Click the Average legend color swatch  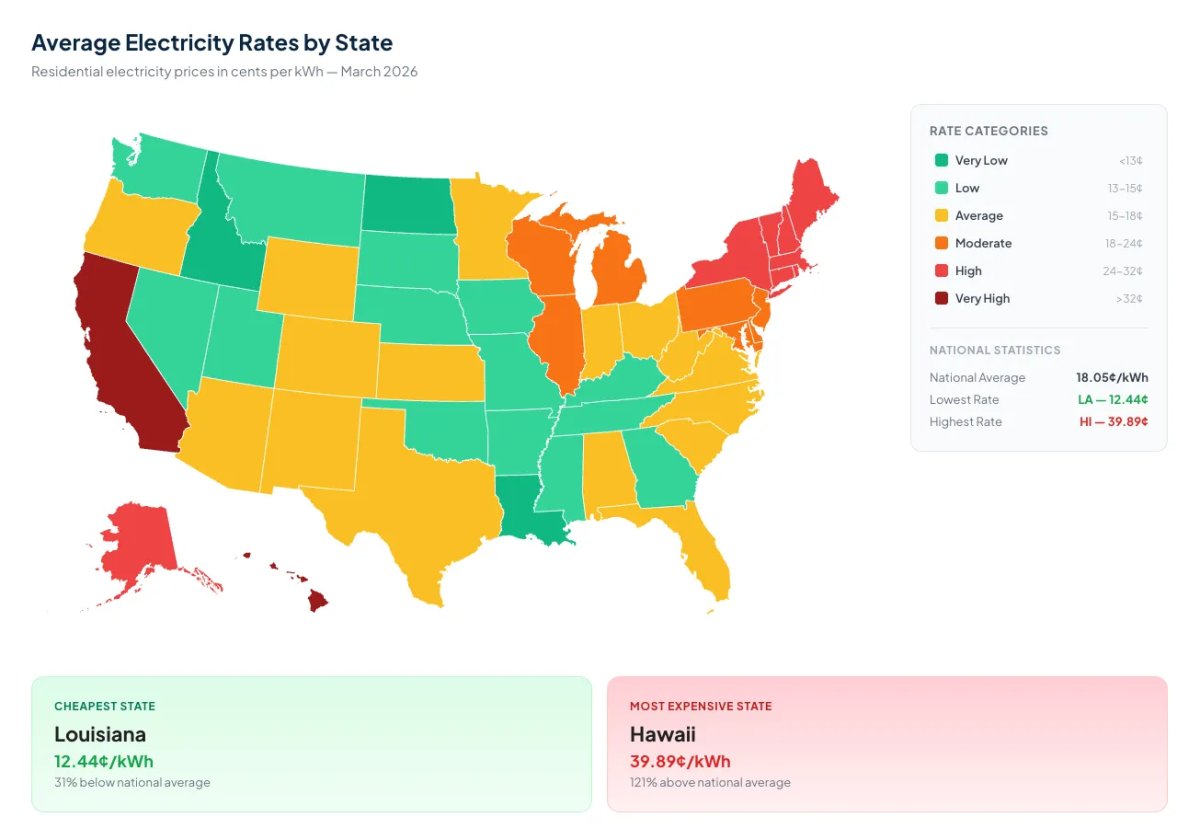tap(941, 216)
